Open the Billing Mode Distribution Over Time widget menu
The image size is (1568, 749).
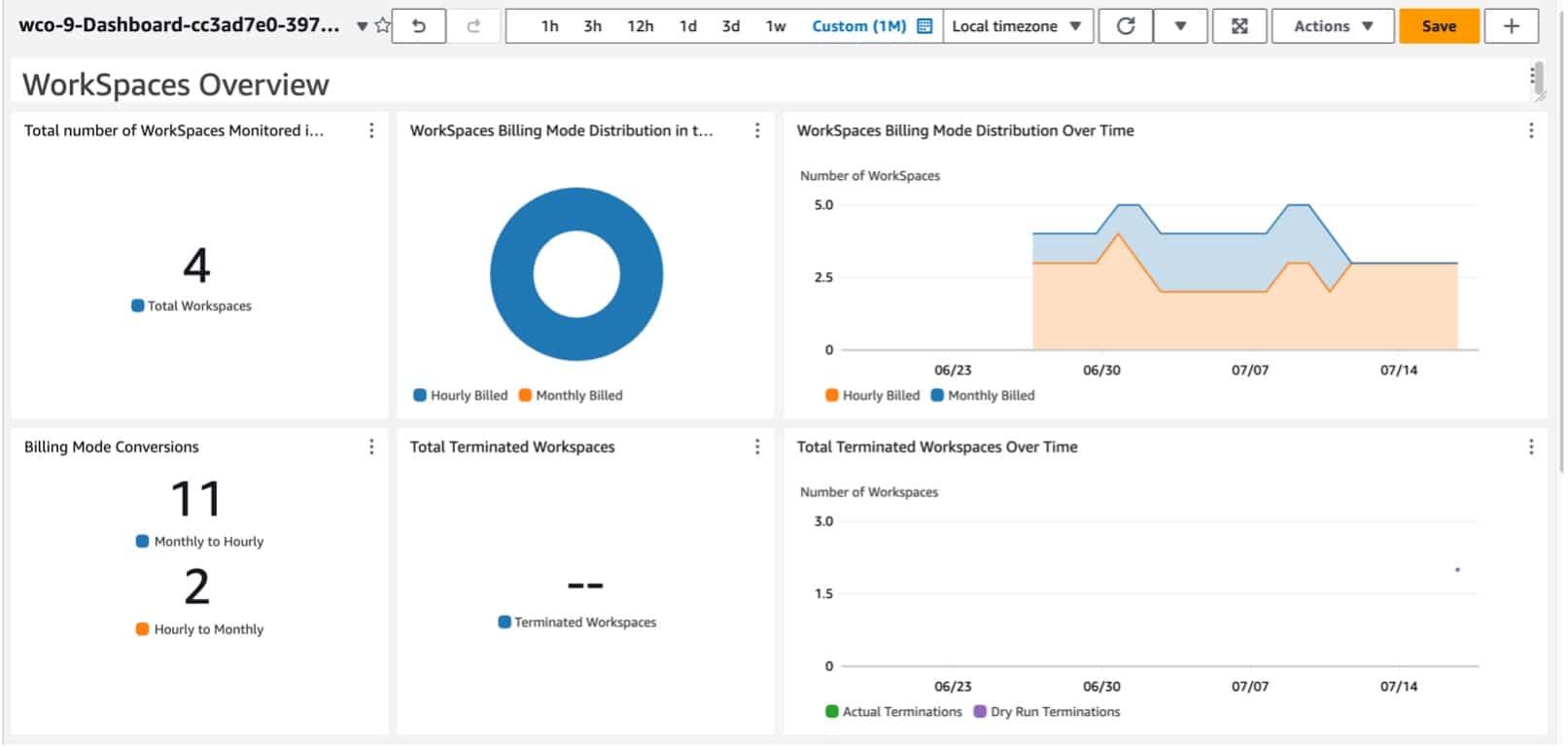pyautogui.click(x=1531, y=130)
